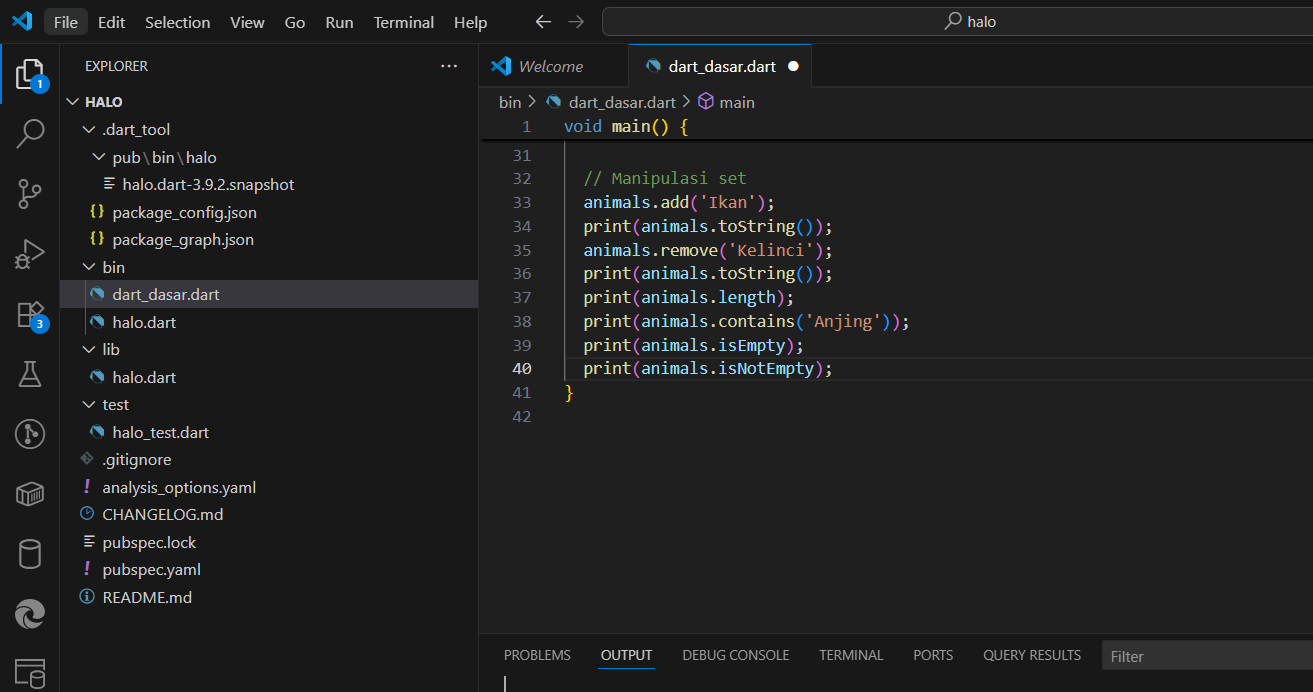Open the database icon in activity bar
The width and height of the screenshot is (1313, 692).
pos(30,554)
